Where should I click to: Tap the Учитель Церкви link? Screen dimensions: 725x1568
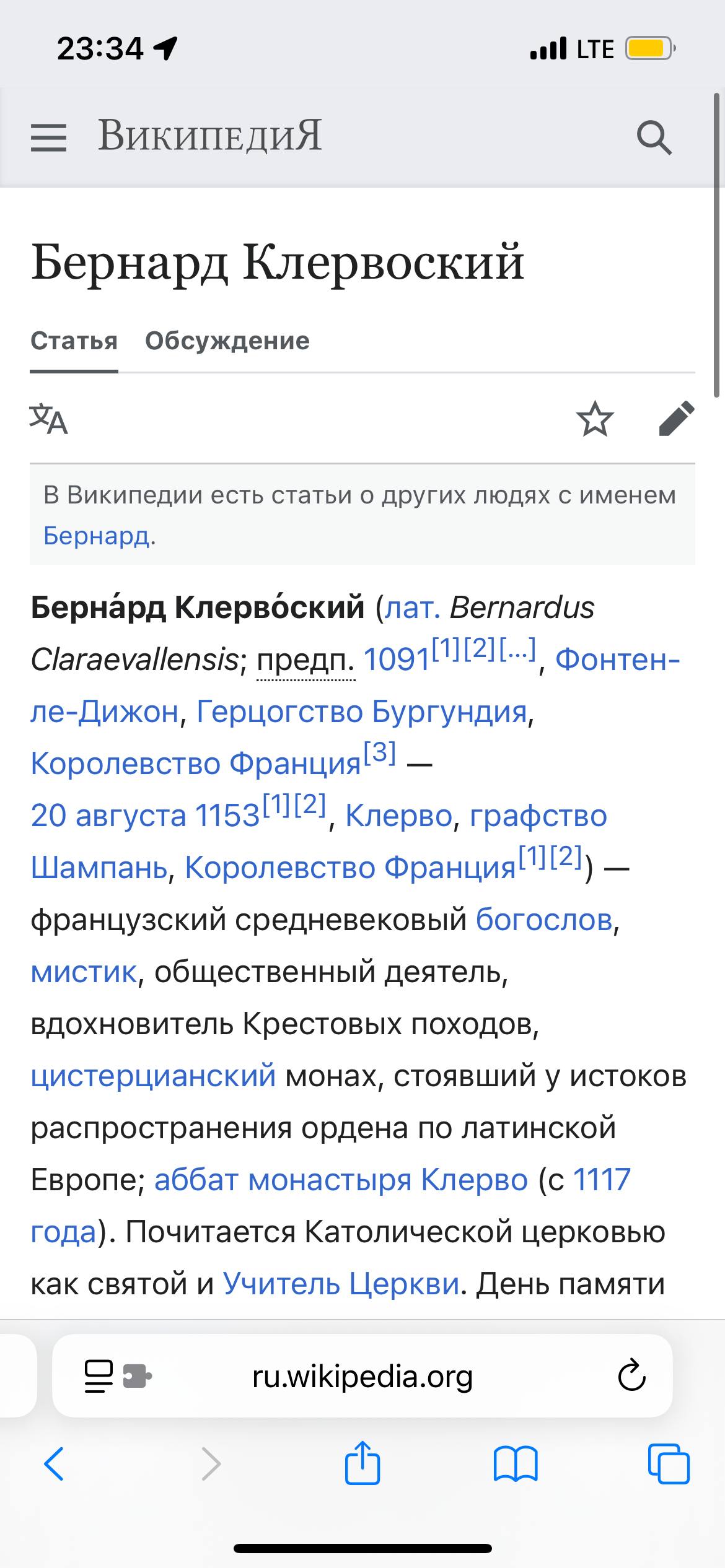(341, 1284)
